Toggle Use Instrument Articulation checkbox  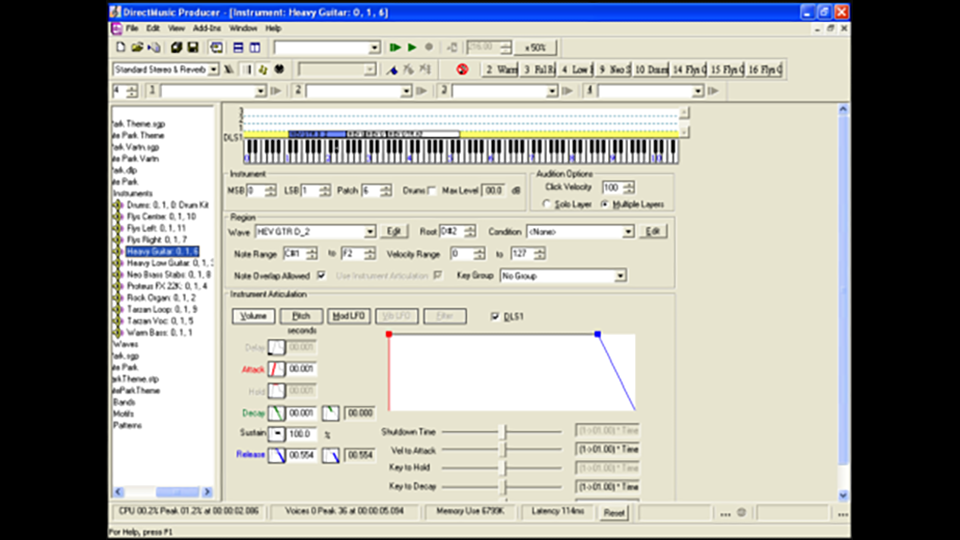click(x=438, y=276)
